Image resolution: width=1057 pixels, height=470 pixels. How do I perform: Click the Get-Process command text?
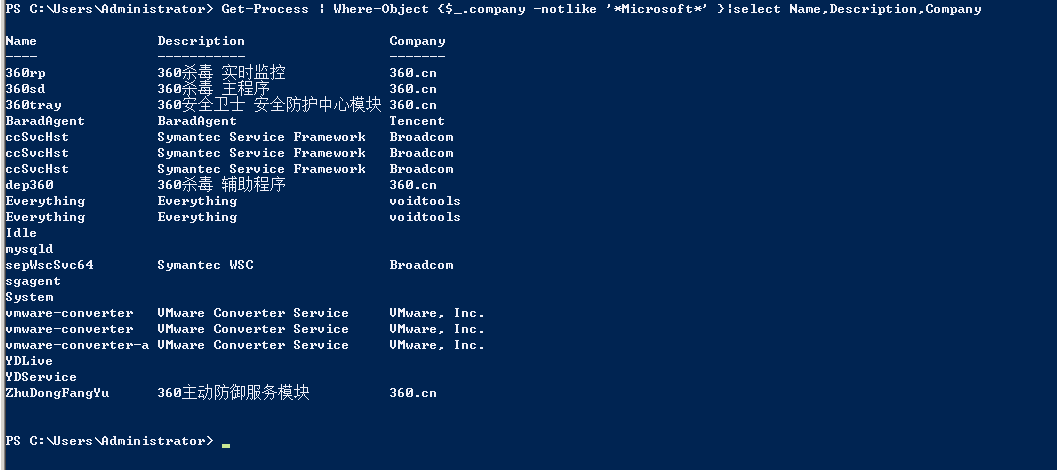265,9
